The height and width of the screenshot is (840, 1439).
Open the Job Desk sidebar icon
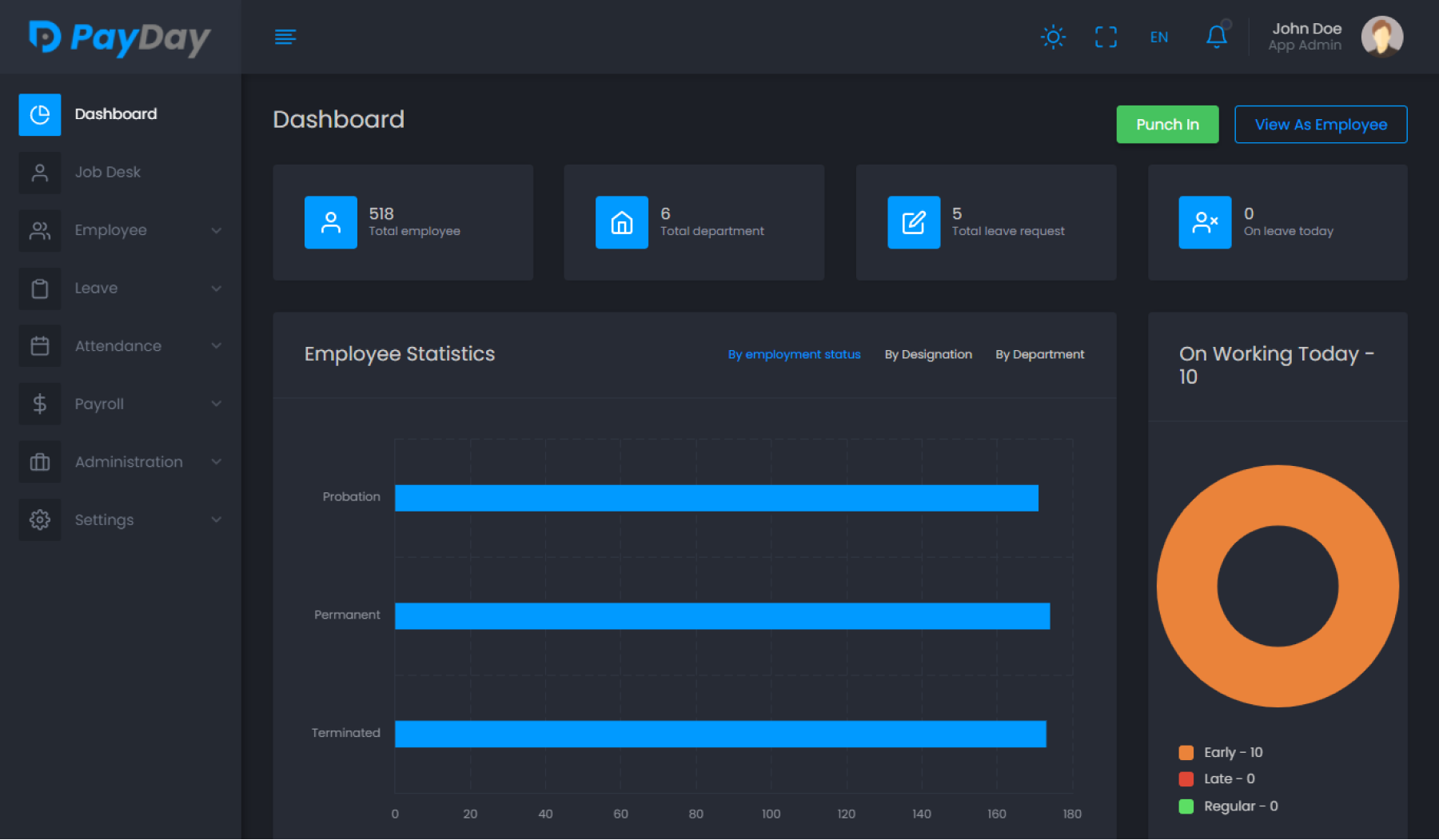tap(40, 173)
